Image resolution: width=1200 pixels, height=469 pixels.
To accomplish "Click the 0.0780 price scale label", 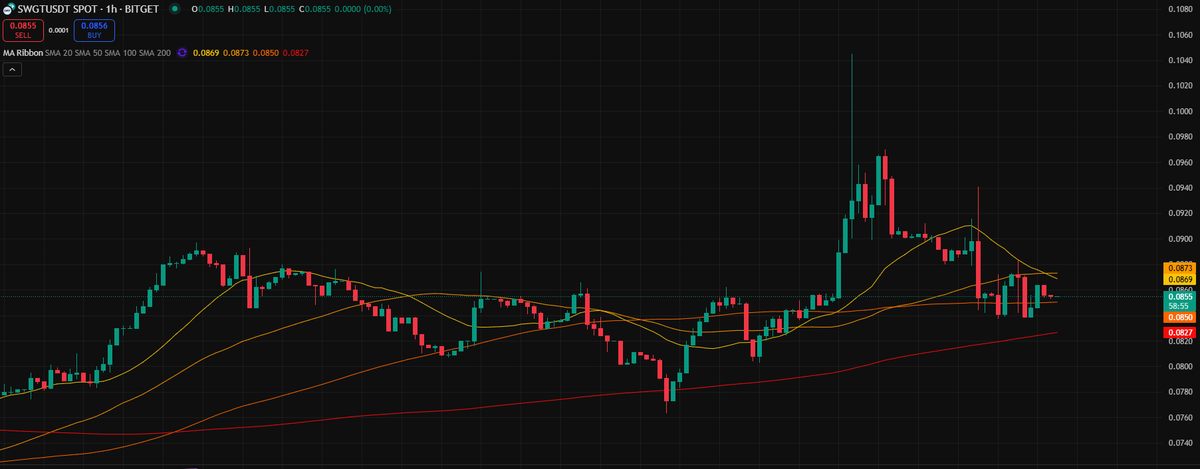I will (x=1179, y=392).
